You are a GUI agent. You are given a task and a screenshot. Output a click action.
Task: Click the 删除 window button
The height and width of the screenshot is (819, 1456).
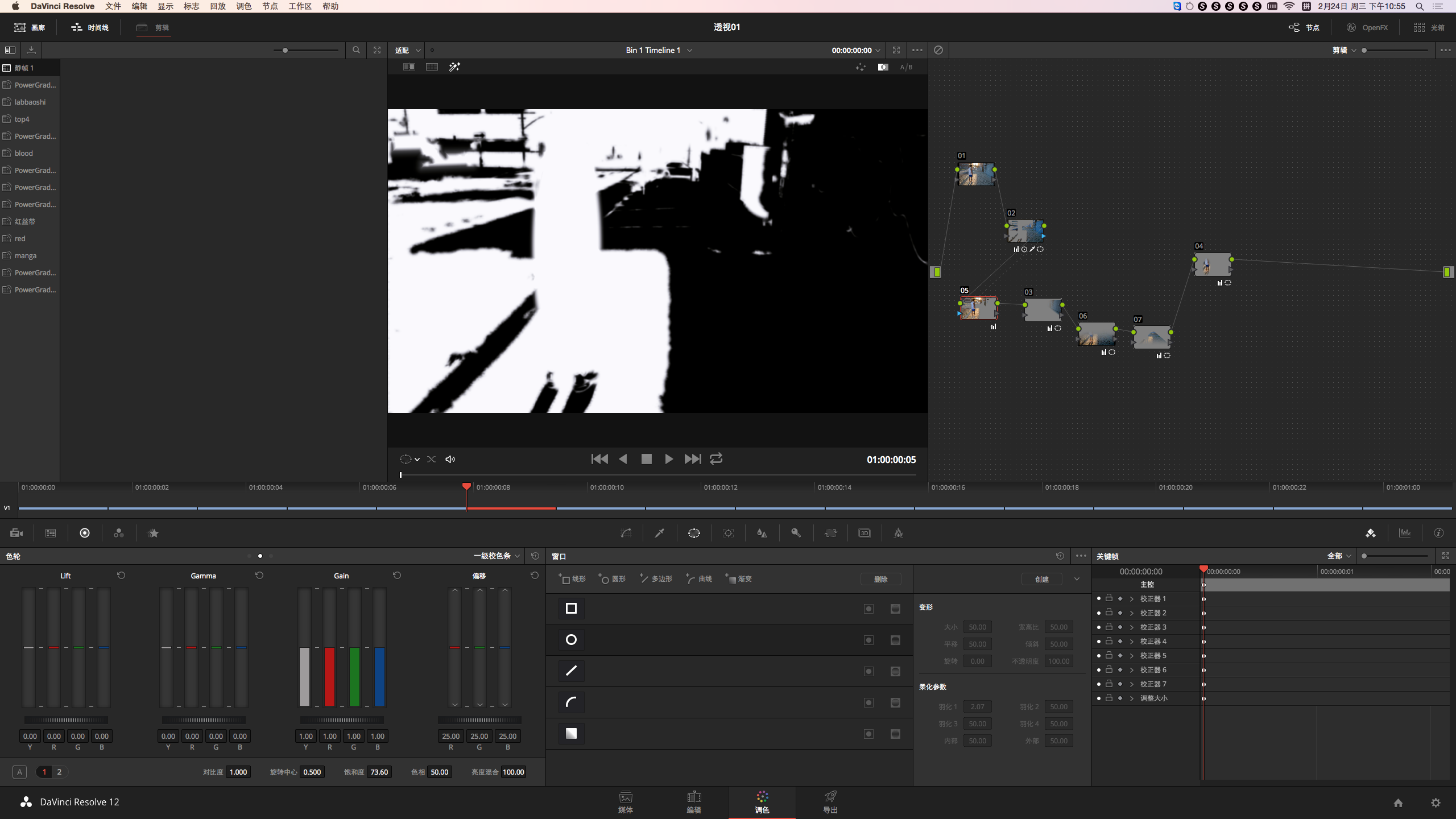[x=880, y=579]
